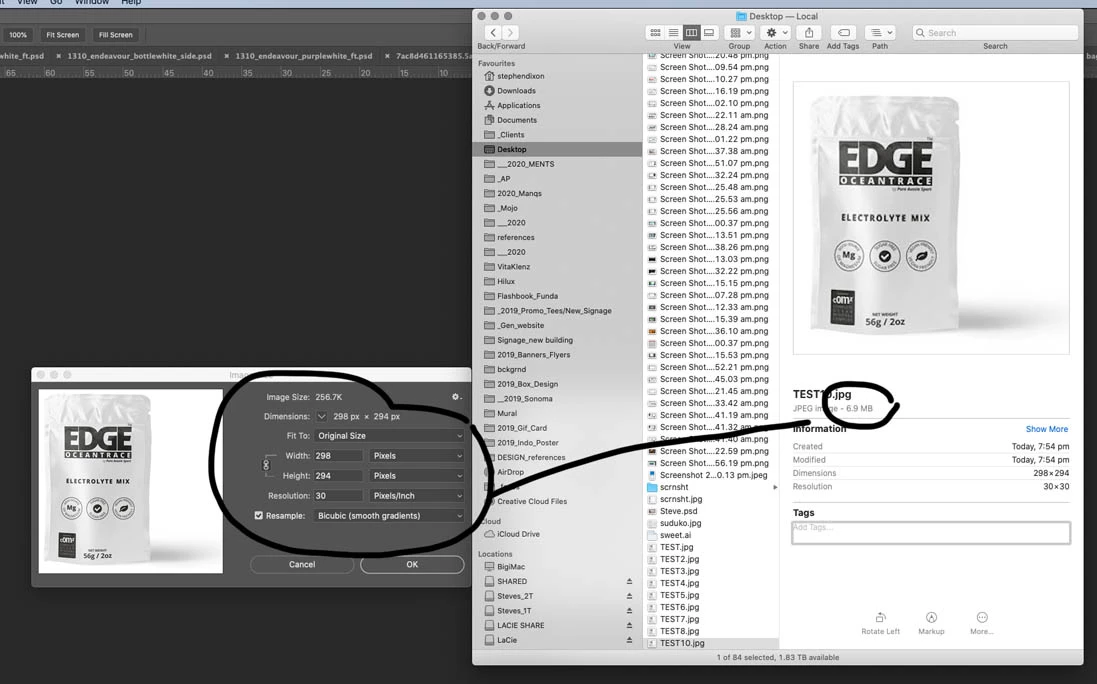Change the Height units dropdown
This screenshot has width=1097, height=684.
tap(417, 476)
